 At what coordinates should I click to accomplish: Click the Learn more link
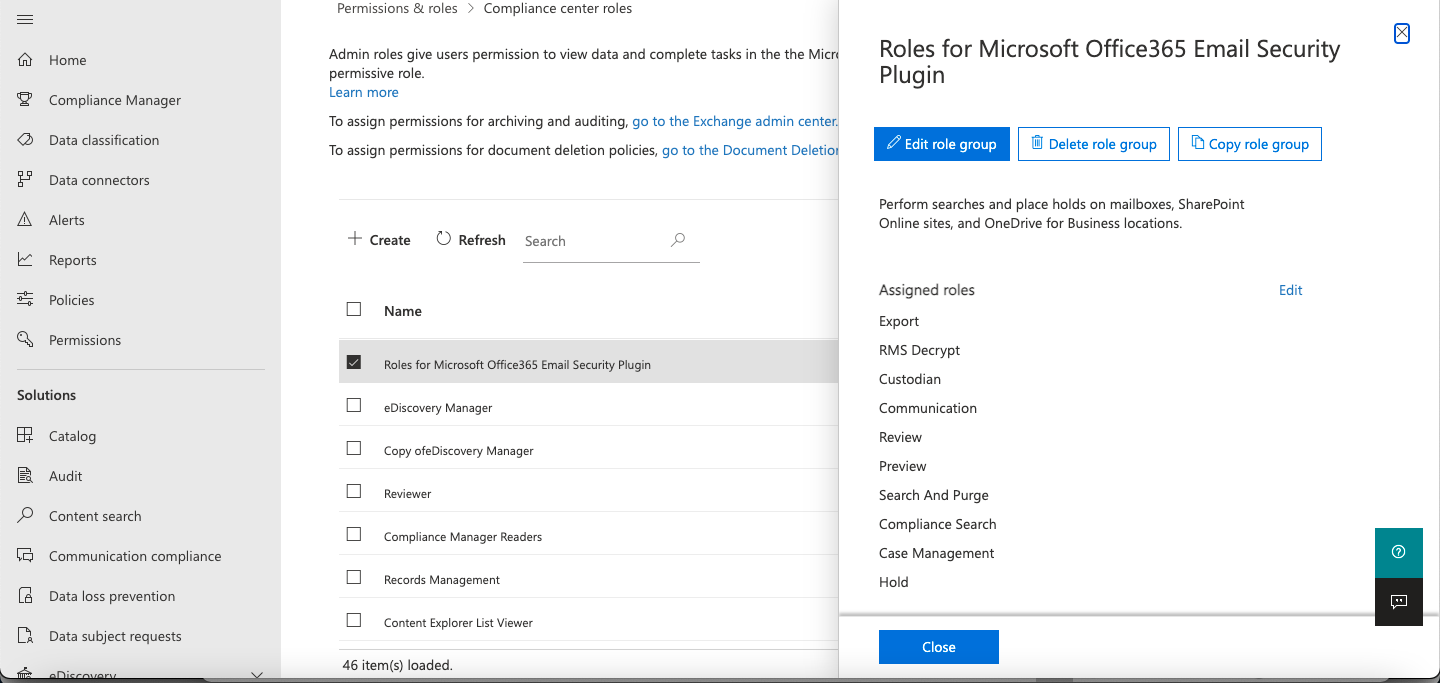[364, 92]
